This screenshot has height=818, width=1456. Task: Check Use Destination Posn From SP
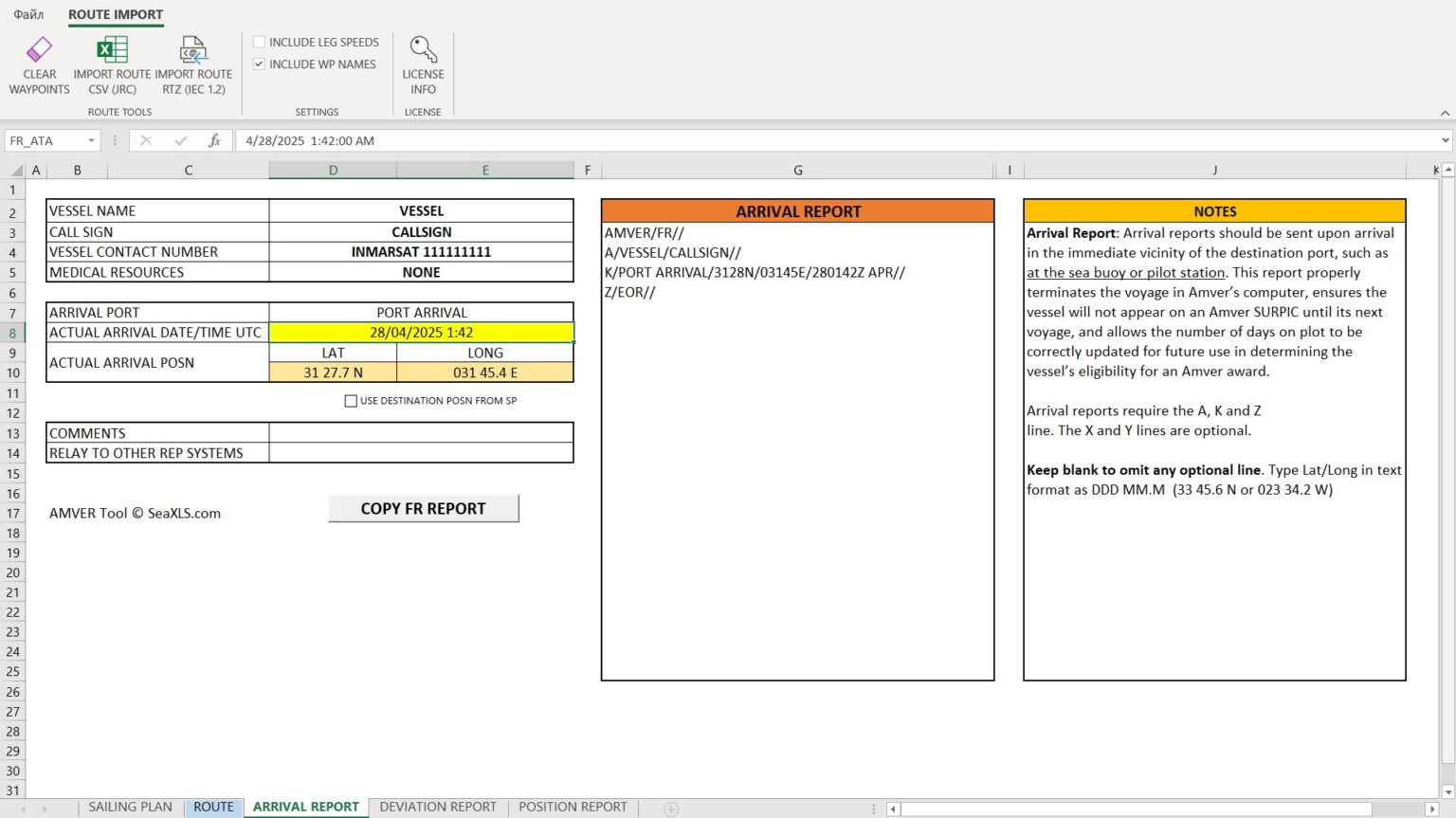click(x=351, y=400)
